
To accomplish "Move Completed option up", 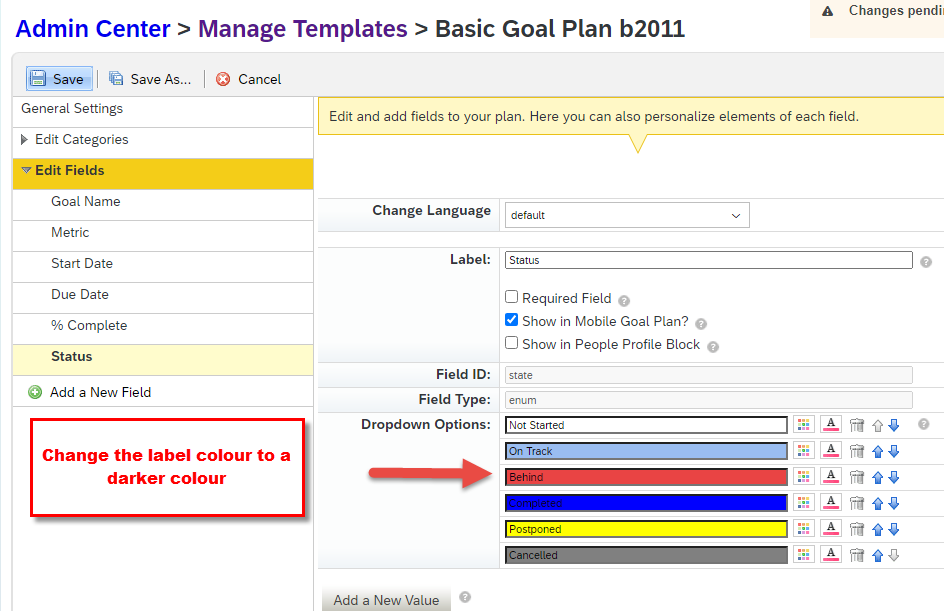I will pos(878,503).
